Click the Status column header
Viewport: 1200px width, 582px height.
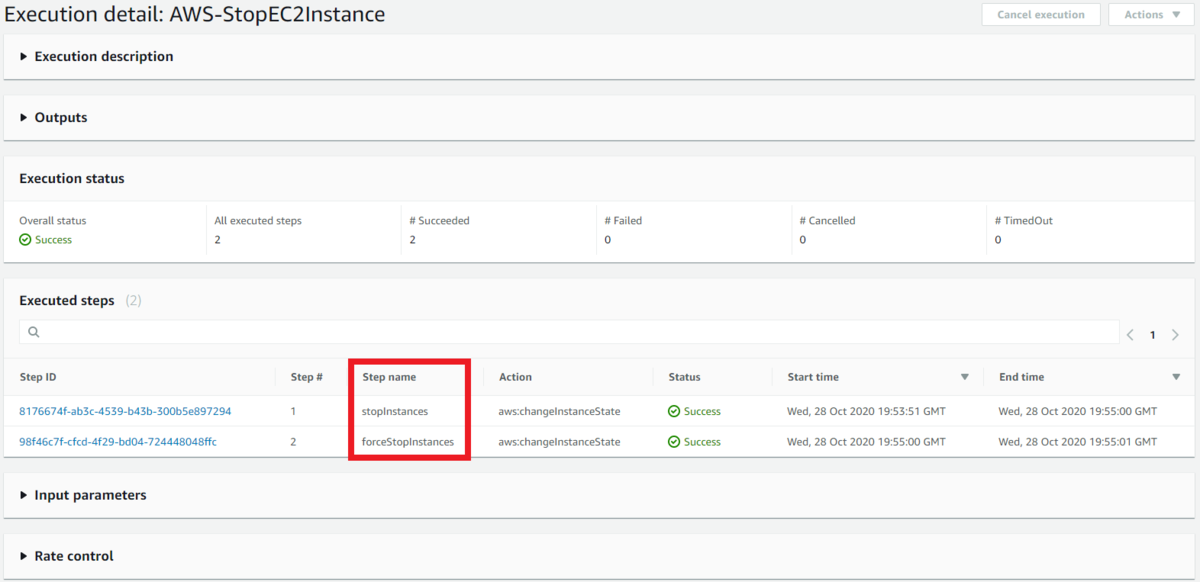pos(684,377)
